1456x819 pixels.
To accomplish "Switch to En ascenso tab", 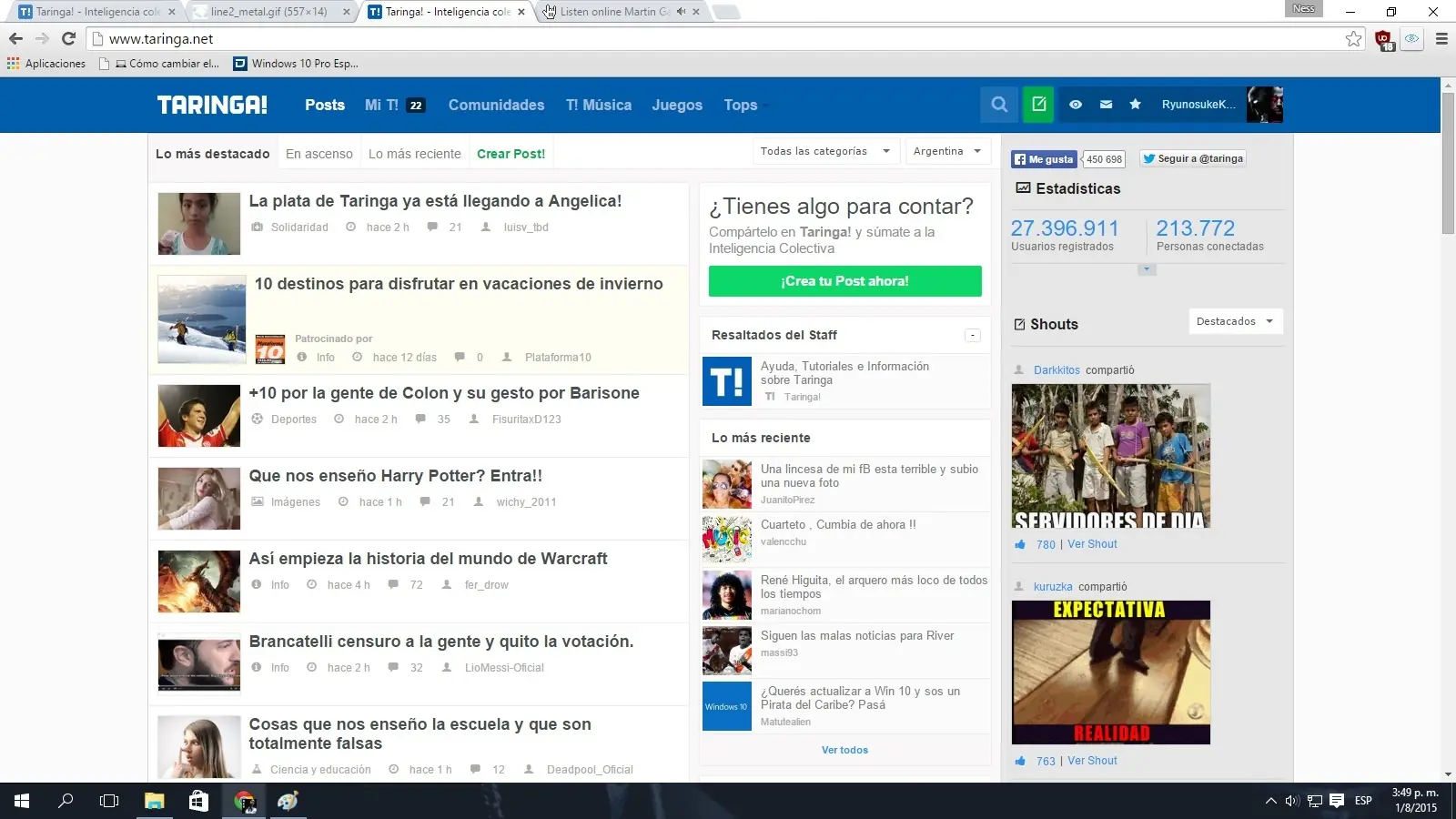I will (319, 154).
